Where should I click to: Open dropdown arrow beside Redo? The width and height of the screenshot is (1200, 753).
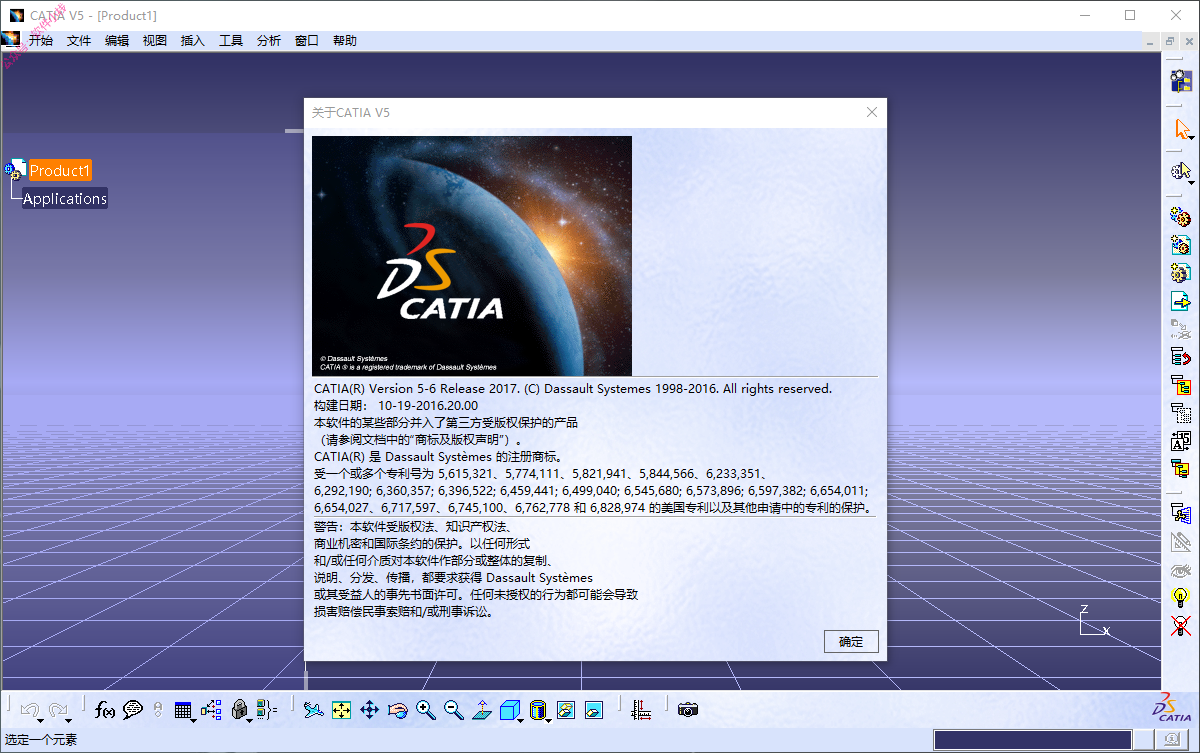tap(69, 720)
